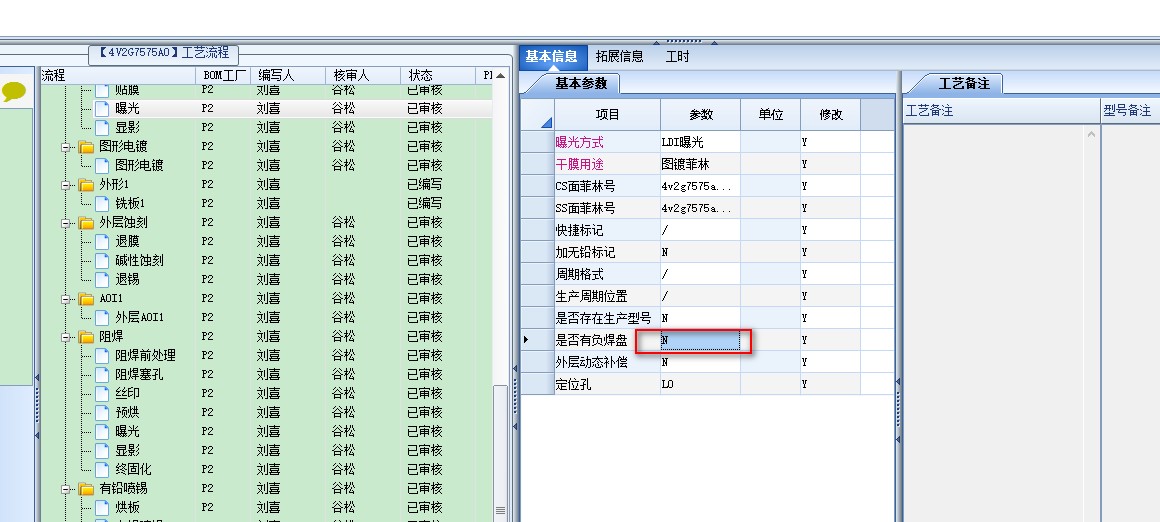This screenshot has height=522, width=1160.
Task: Click the 图镀菲林 parameter cell
Action: click(701, 164)
